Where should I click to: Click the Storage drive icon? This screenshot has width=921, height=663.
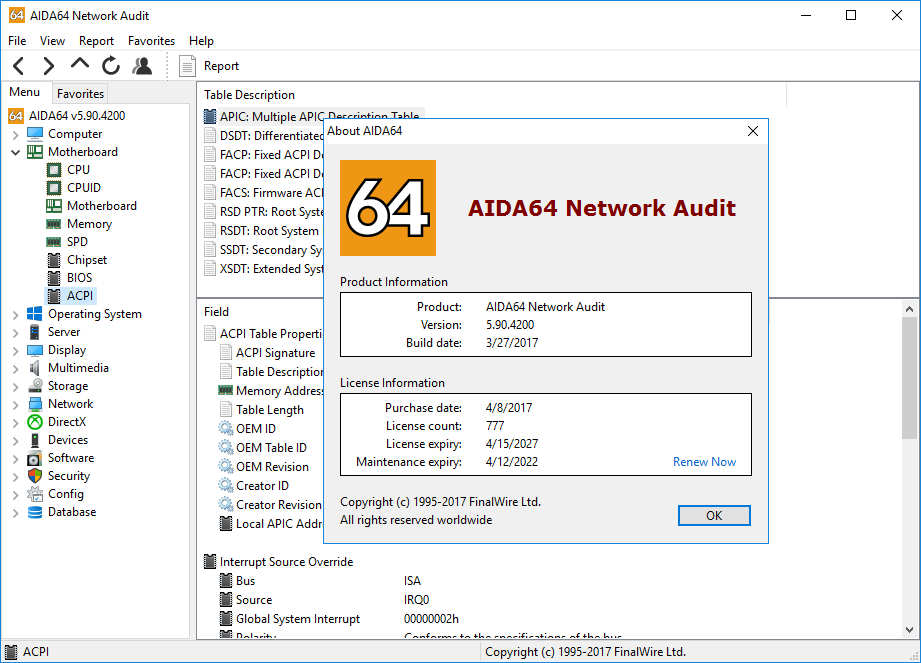[x=35, y=386]
